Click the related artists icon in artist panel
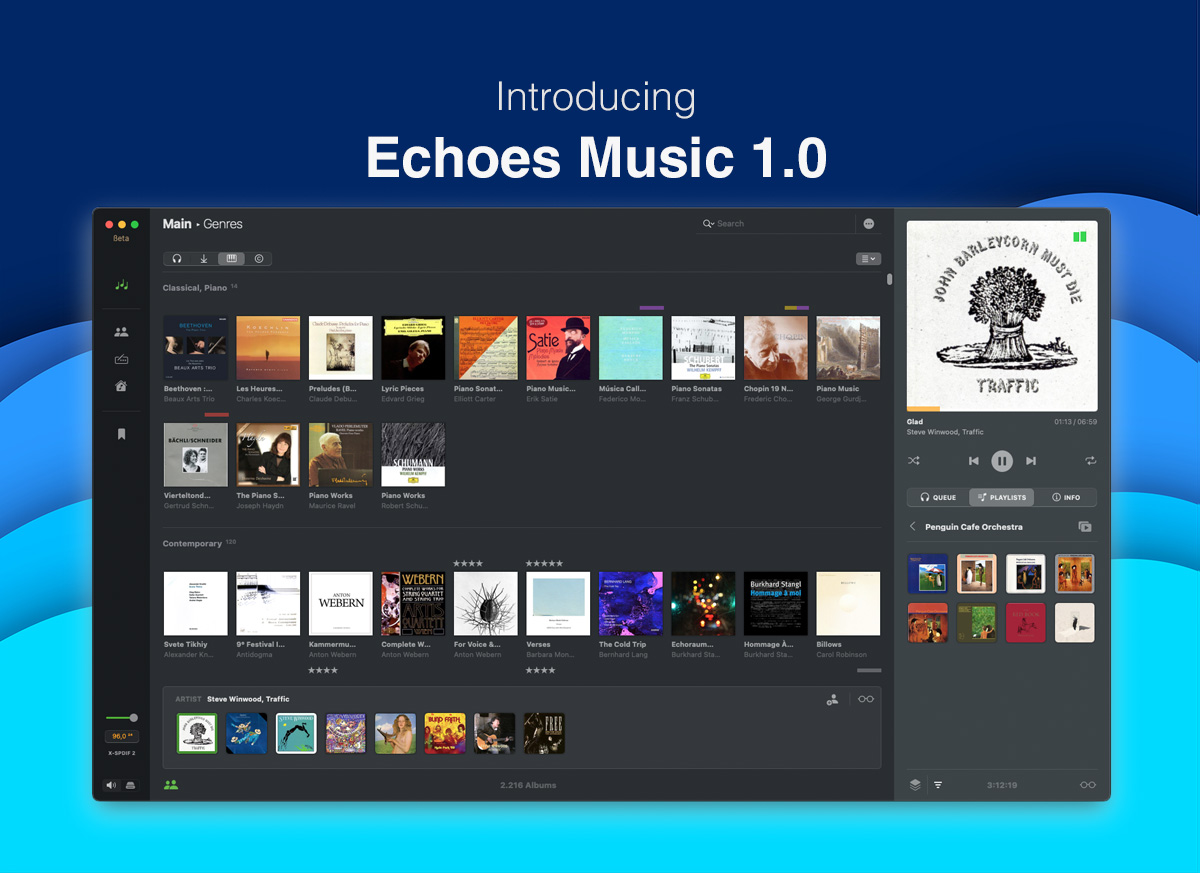This screenshot has height=873, width=1200. tap(832, 700)
